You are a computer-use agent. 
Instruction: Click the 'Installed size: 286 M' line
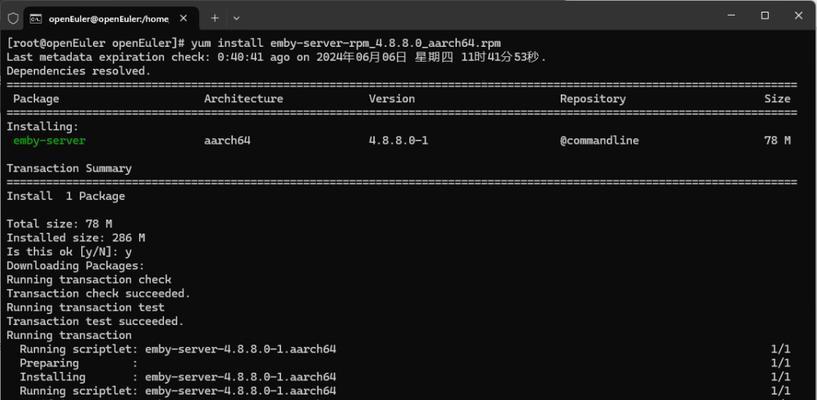[76, 238]
